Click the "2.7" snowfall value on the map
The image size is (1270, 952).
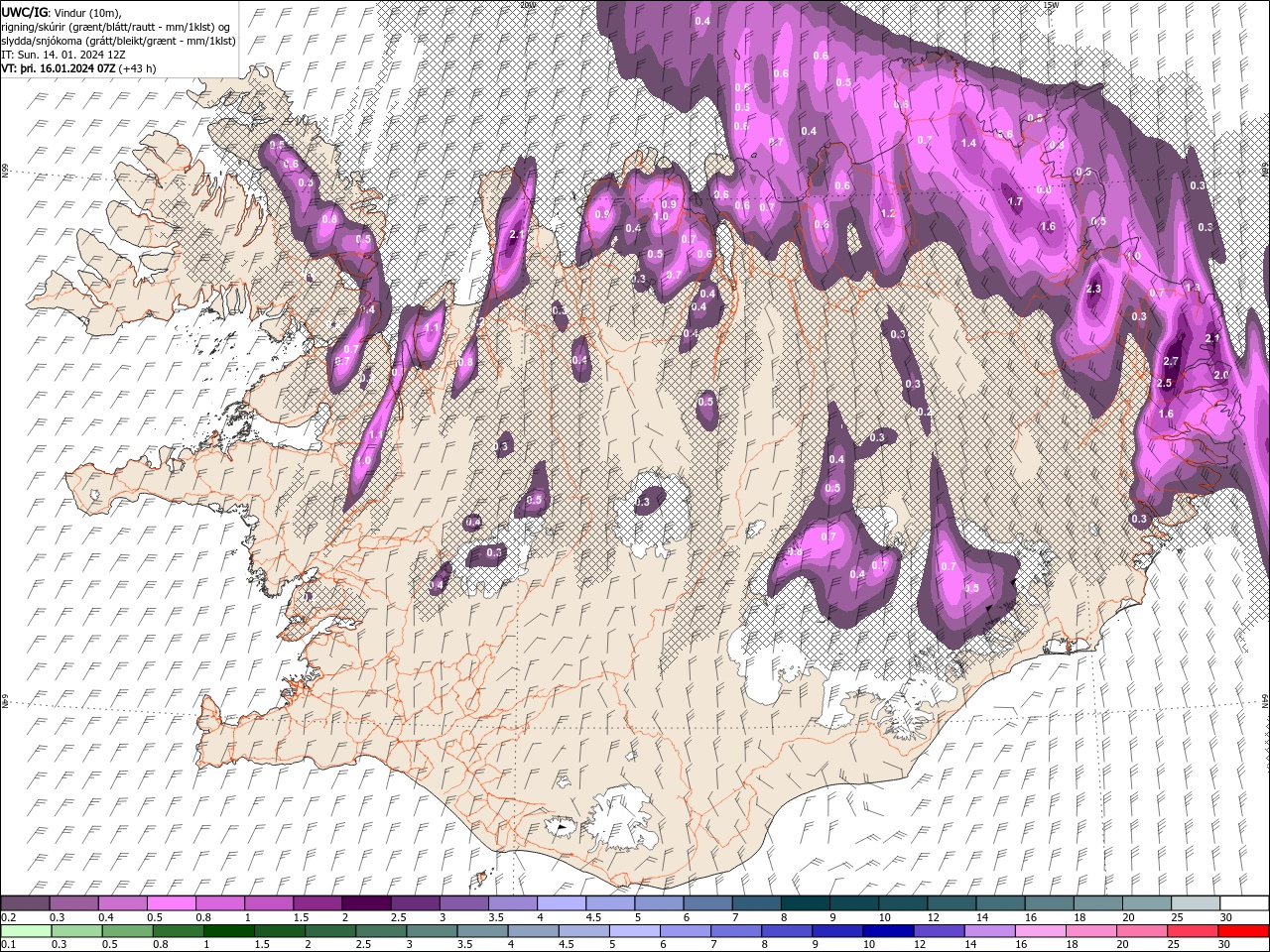click(x=1171, y=362)
